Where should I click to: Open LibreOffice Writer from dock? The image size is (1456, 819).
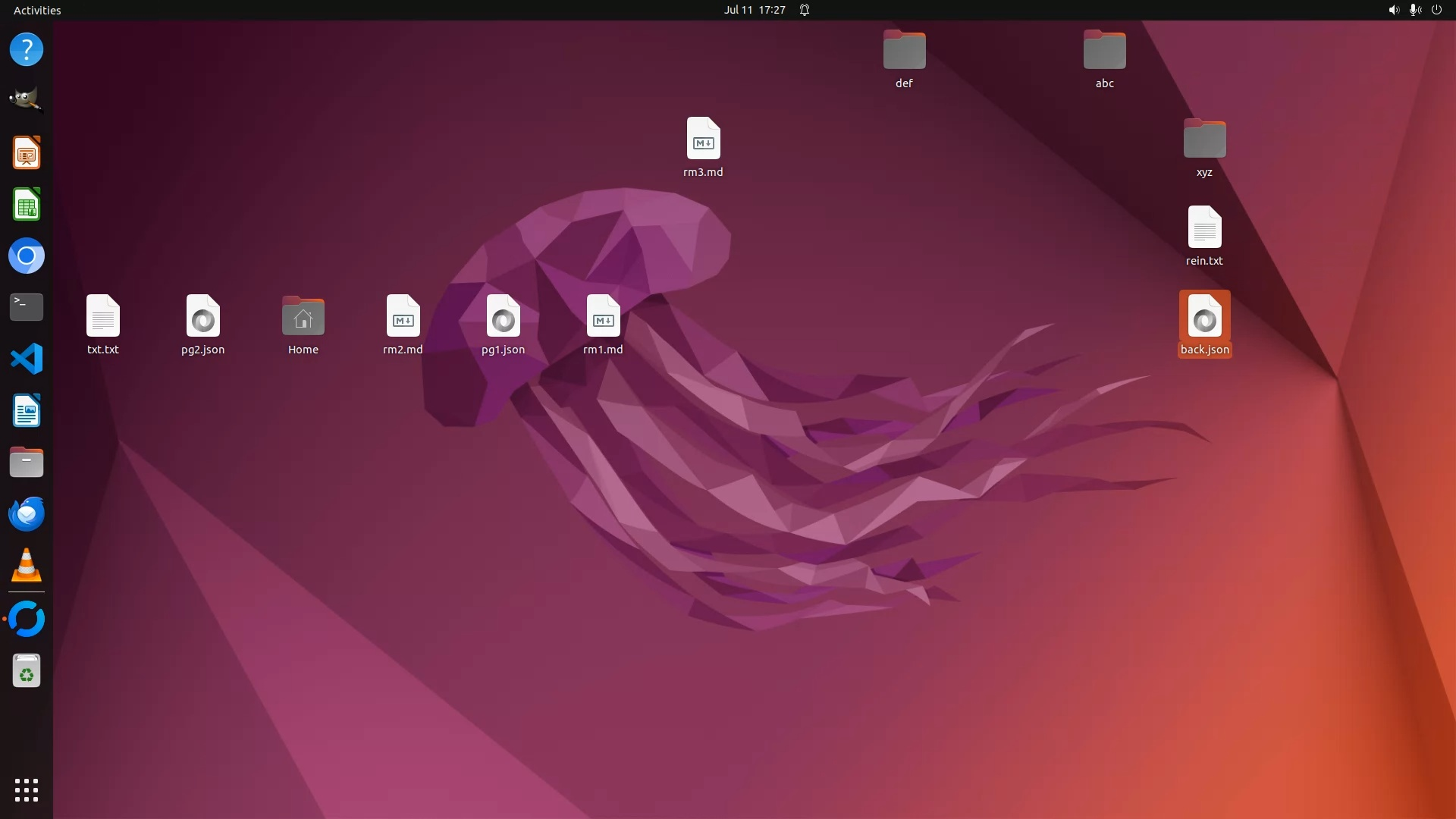tap(26, 411)
